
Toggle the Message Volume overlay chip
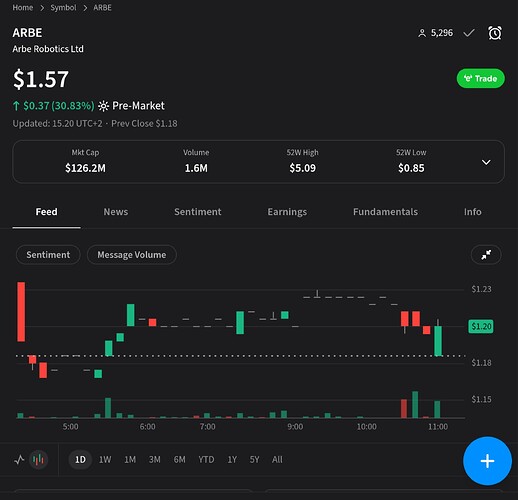(132, 255)
